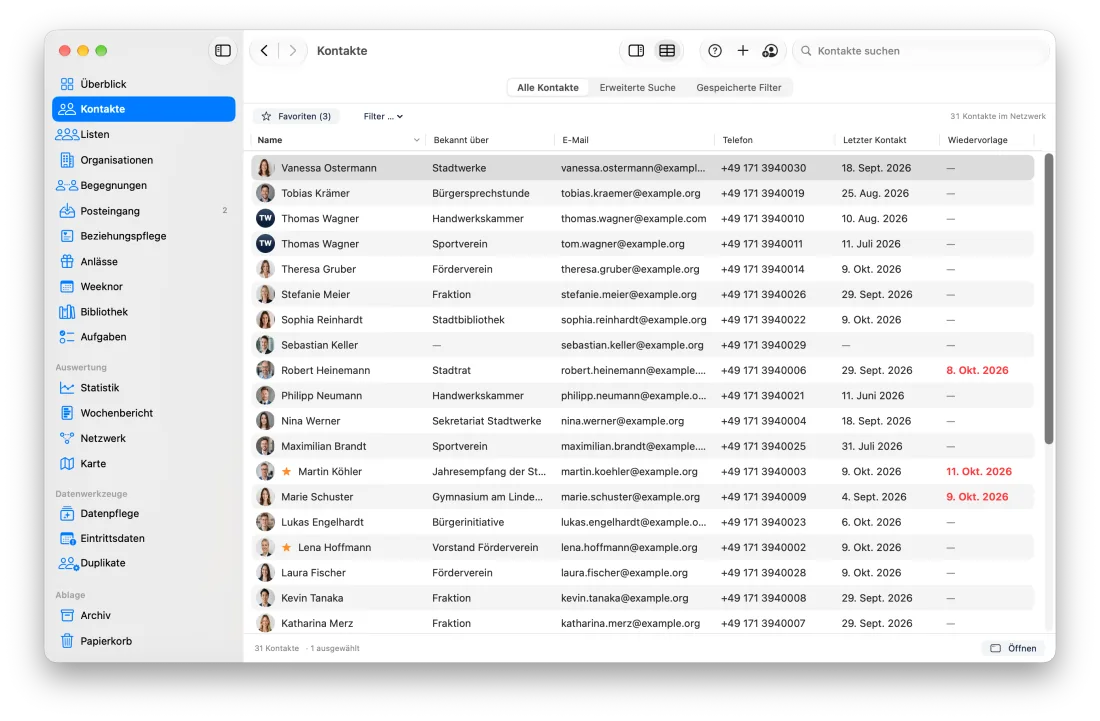
Task: Click Sekretariat Stadtwerke cell
Action: tap(486, 421)
